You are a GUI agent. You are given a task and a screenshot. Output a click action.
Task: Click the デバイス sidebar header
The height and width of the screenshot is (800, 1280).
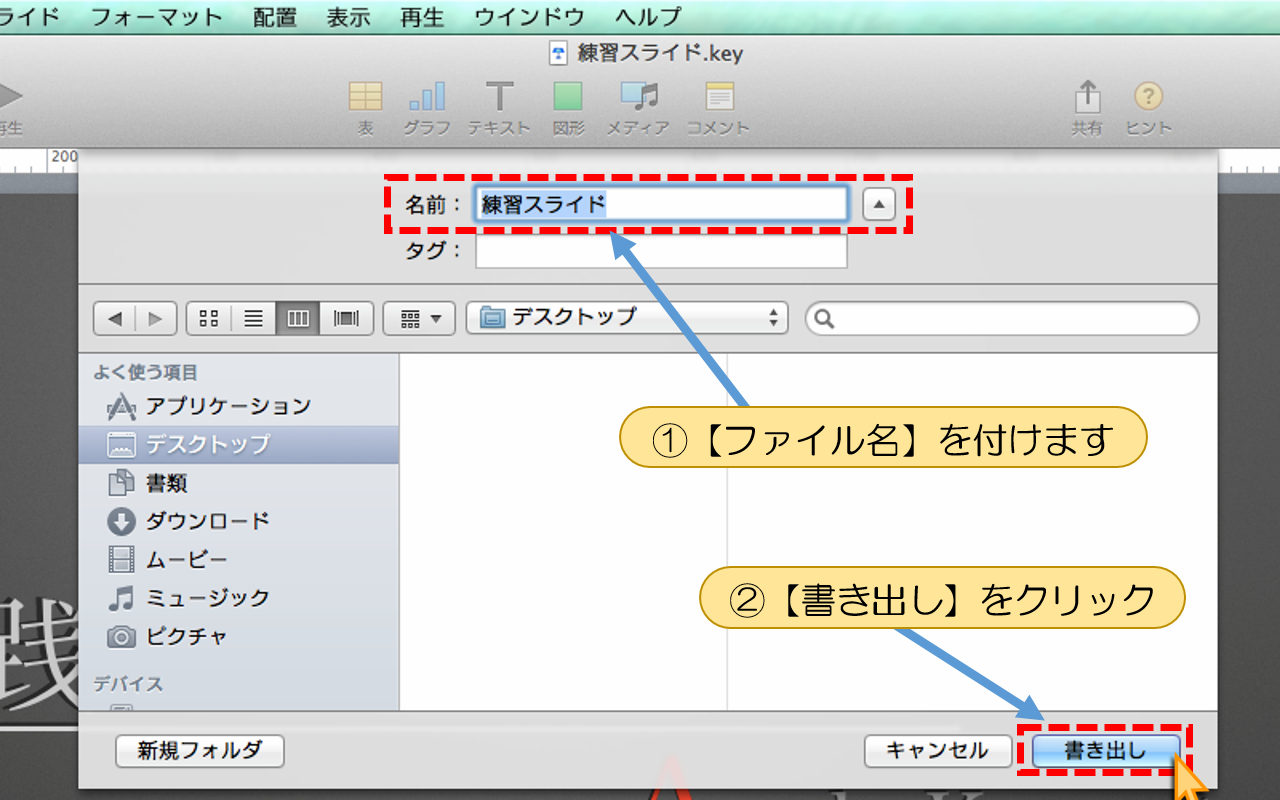pos(128,685)
